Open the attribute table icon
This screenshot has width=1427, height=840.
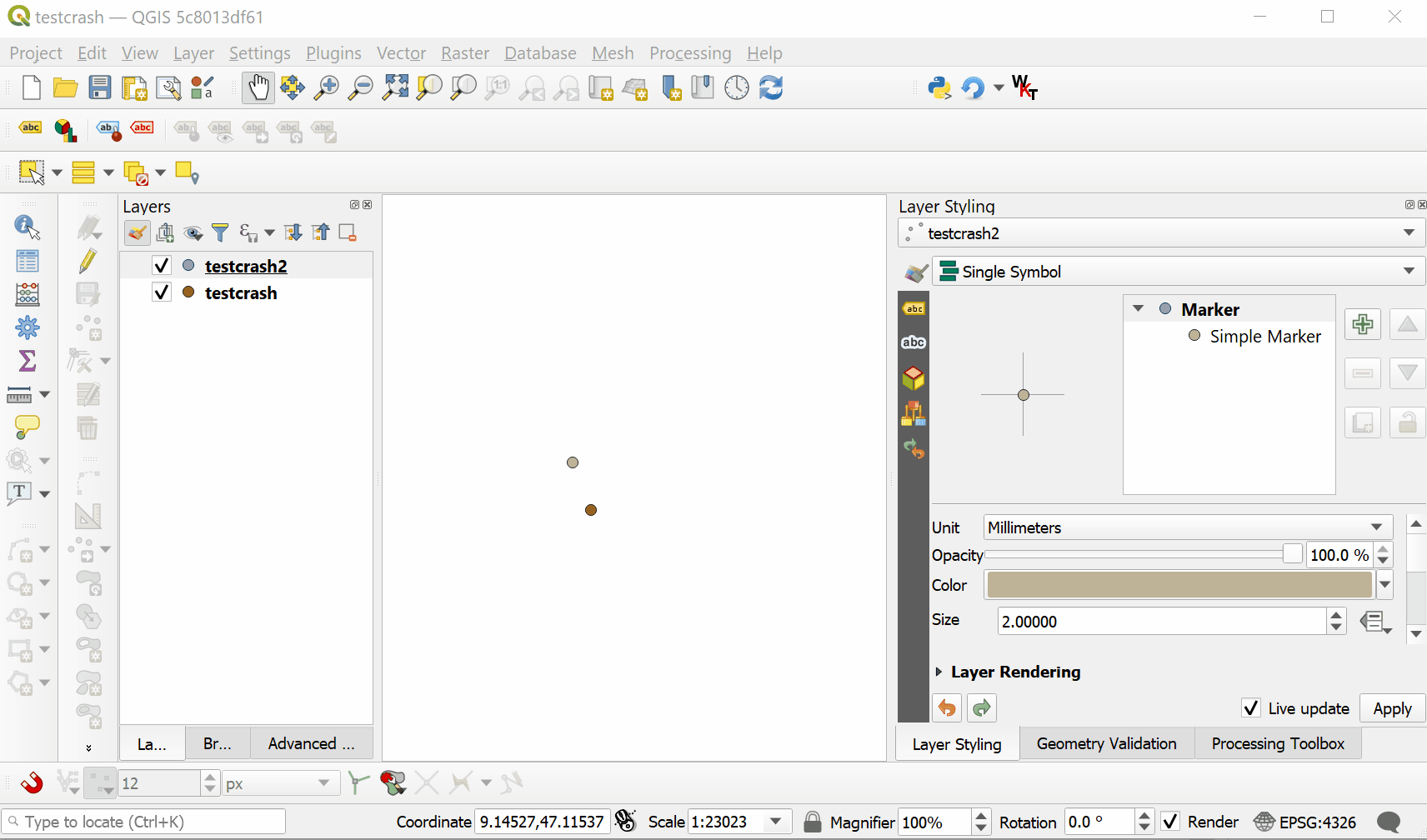28,261
